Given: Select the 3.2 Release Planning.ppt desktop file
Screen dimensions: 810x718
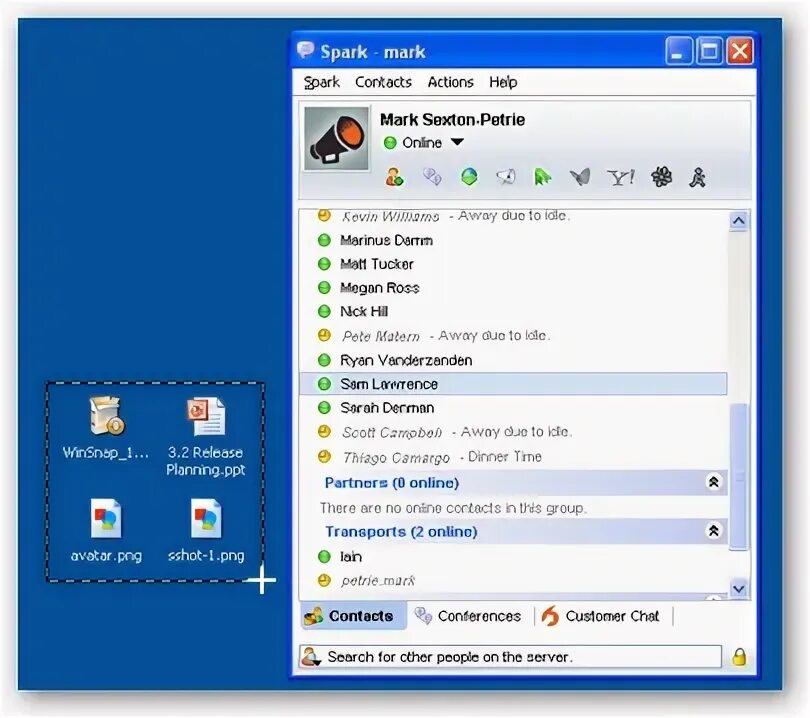Looking at the screenshot, I should click(206, 437).
